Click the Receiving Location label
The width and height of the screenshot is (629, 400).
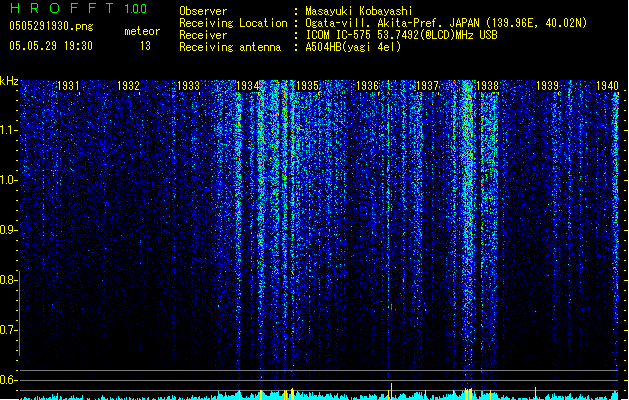(x=233, y=23)
